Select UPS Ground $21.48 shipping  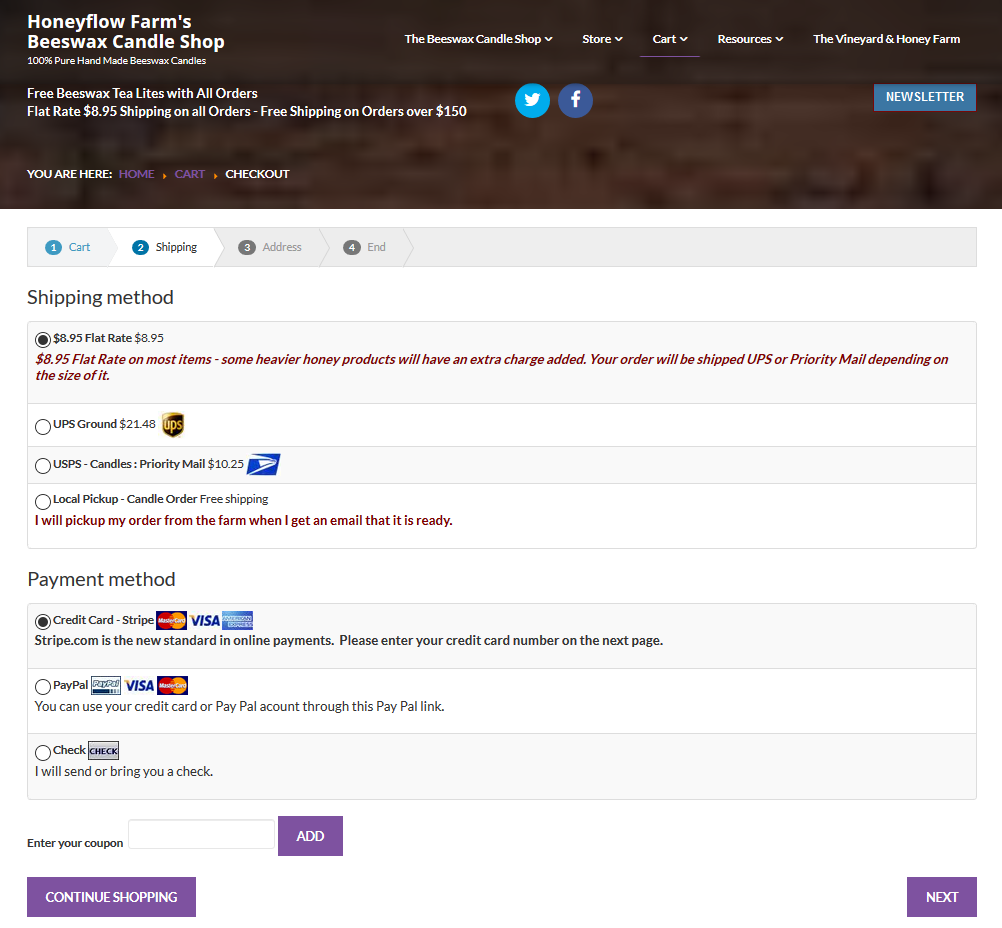pyautogui.click(x=43, y=426)
